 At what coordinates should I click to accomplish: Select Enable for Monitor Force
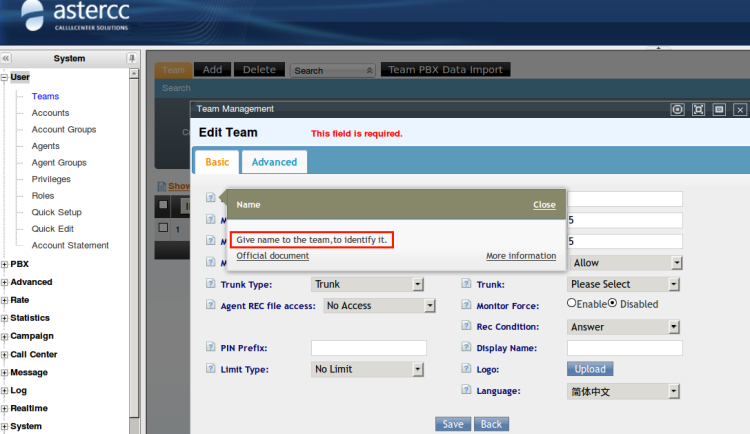pos(572,303)
